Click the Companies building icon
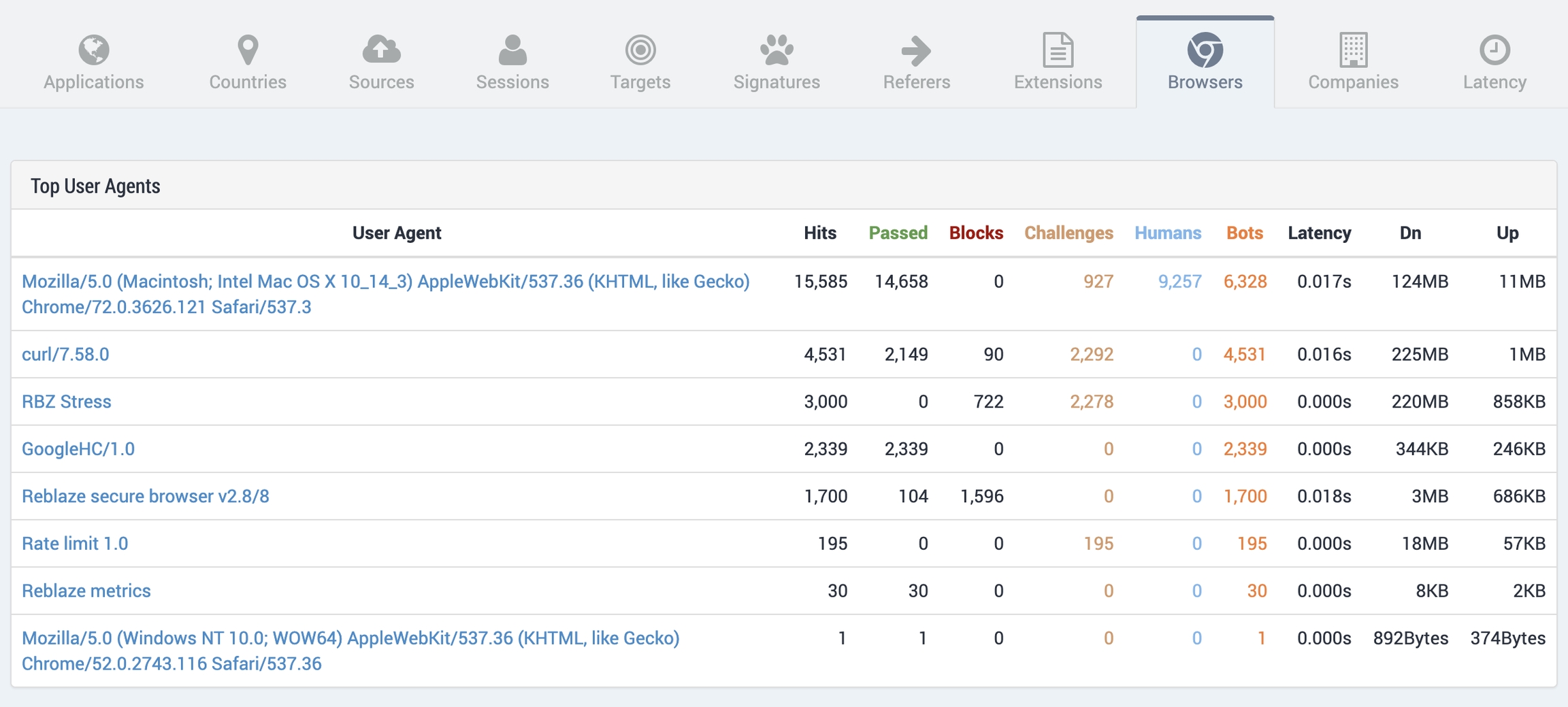The height and width of the screenshot is (707, 1568). tap(1353, 50)
